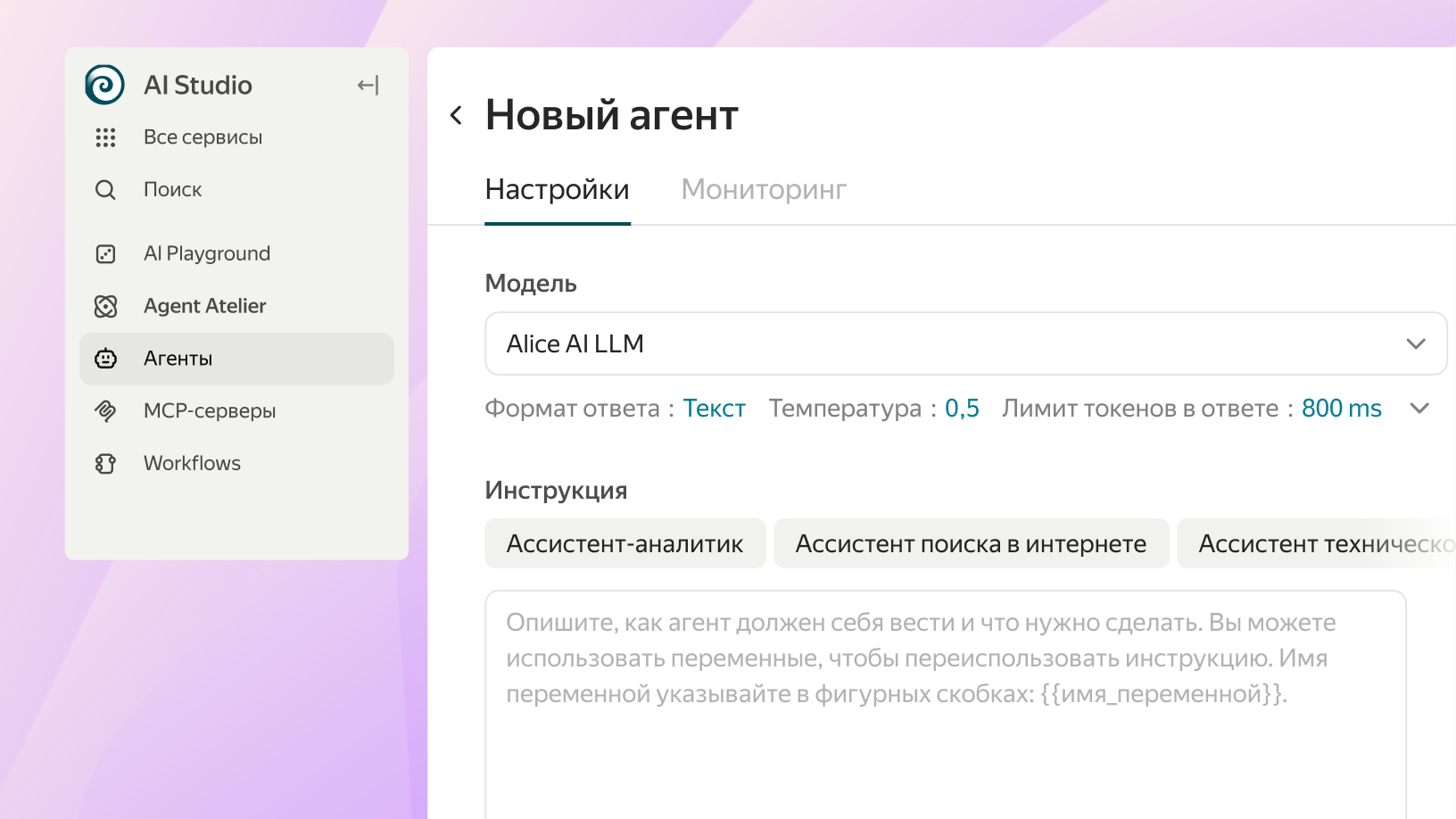Click the Новый агент heading
This screenshot has height=819, width=1456.
612,115
